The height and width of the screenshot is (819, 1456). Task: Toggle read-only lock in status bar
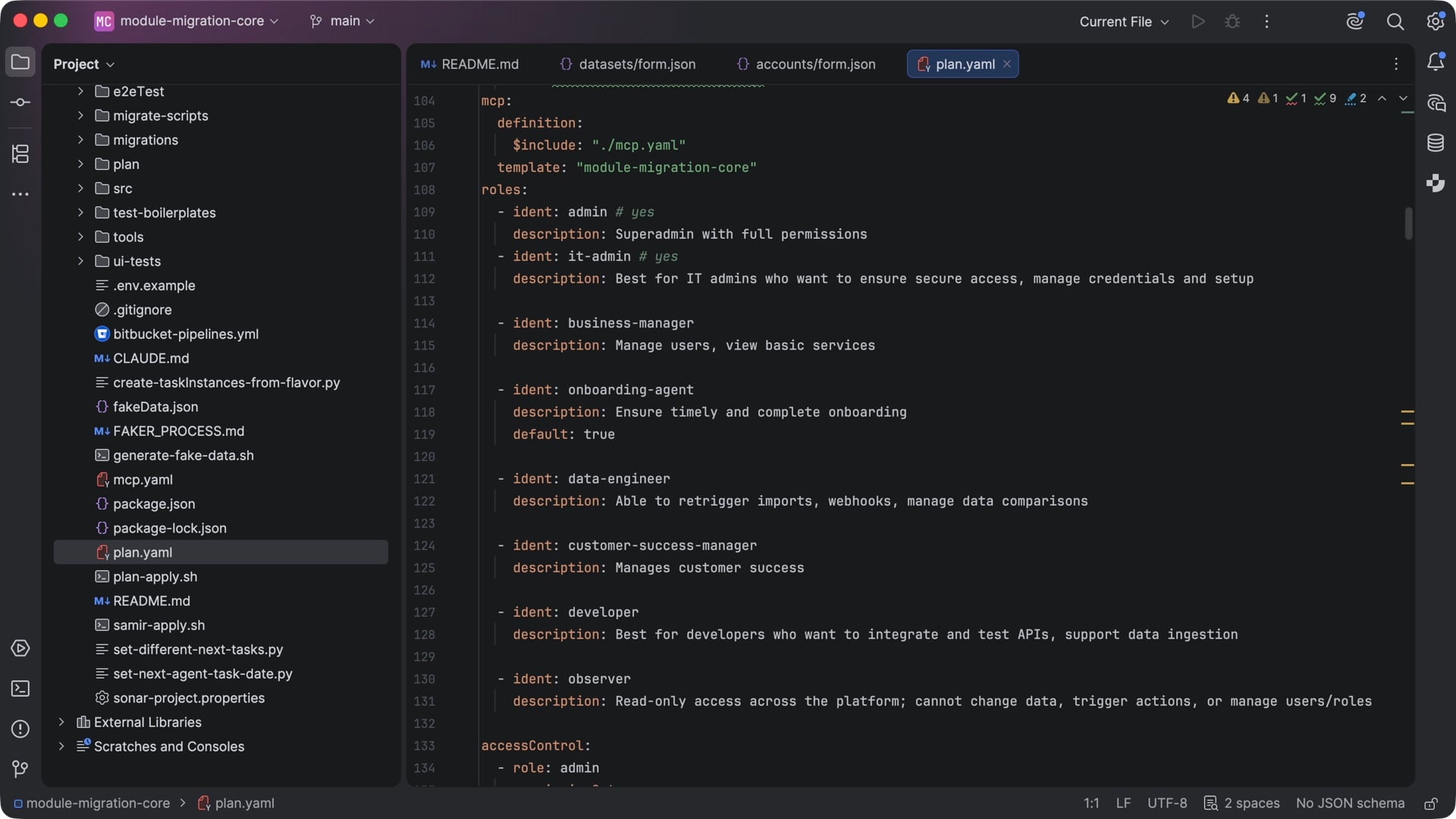(1431, 803)
